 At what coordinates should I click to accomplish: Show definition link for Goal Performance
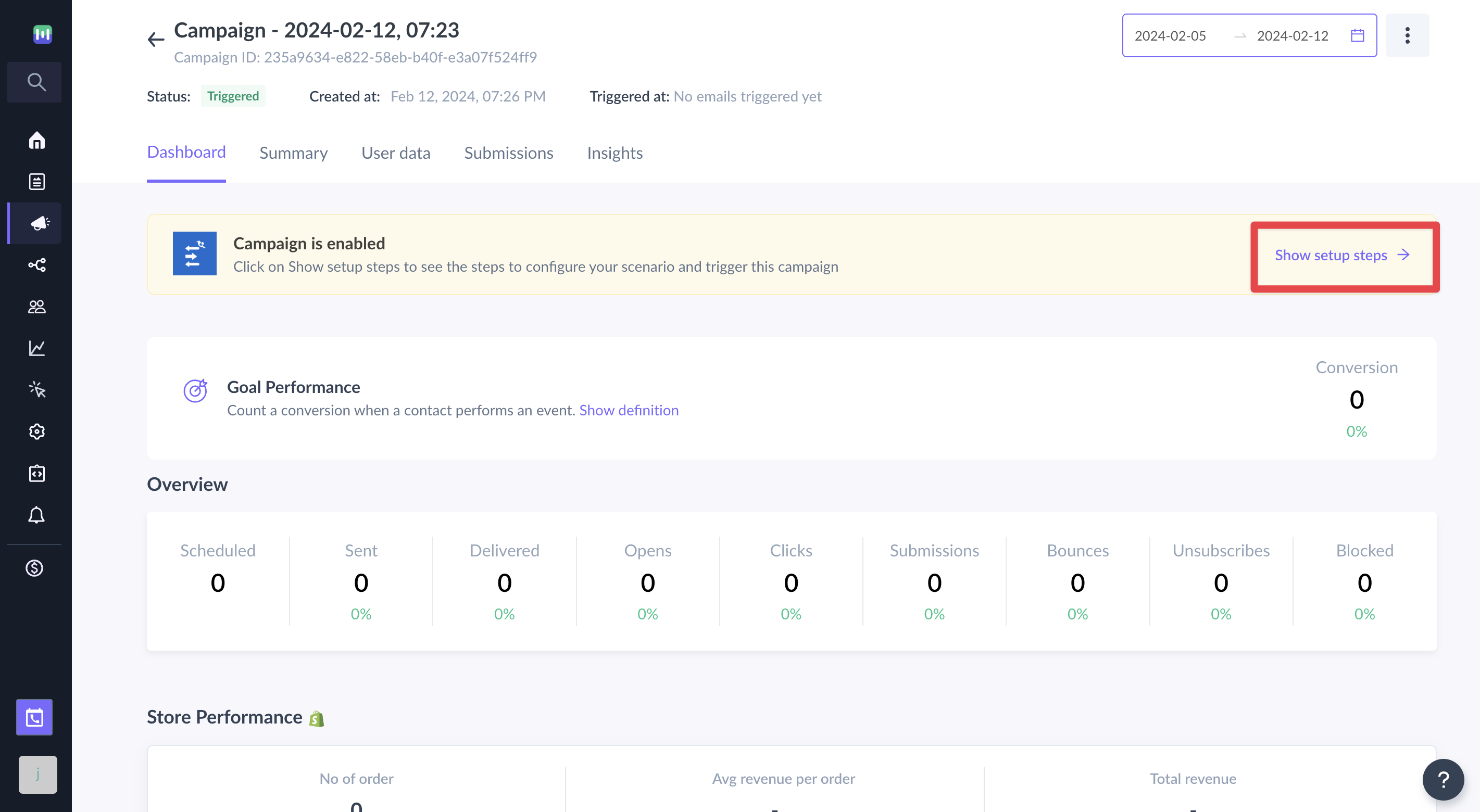point(628,409)
